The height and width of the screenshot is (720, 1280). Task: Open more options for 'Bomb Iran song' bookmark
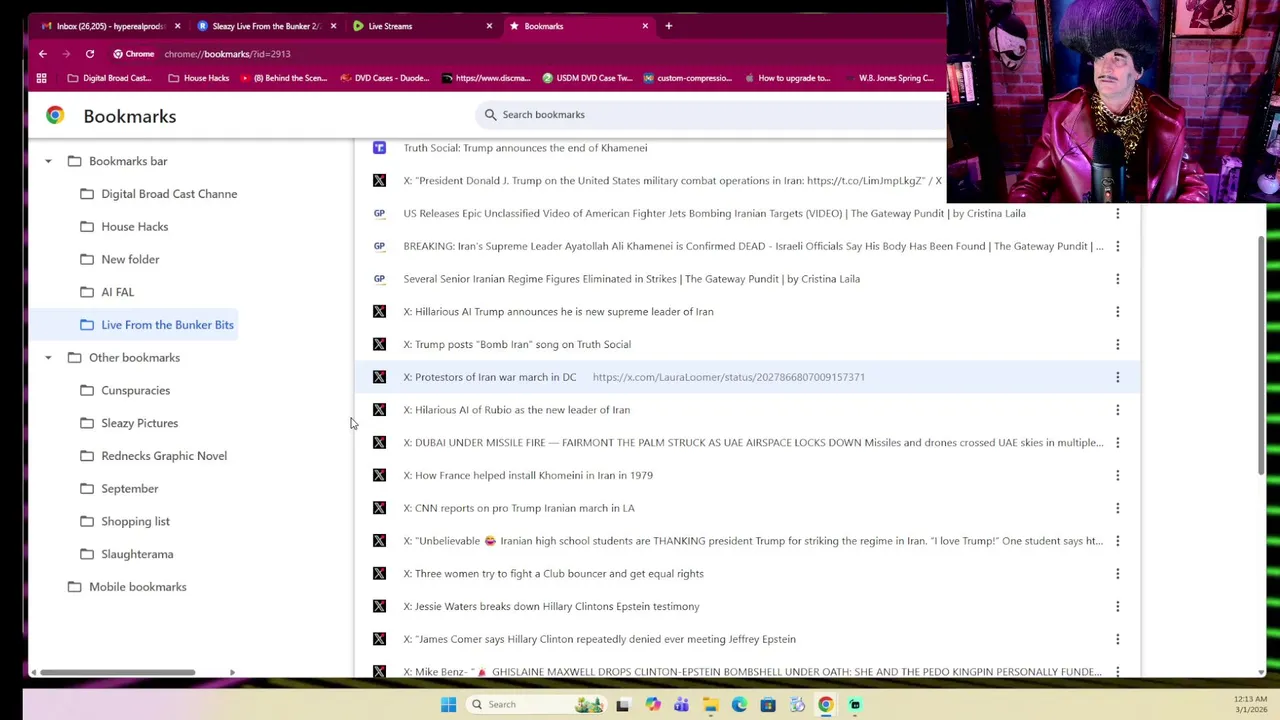click(x=1117, y=344)
